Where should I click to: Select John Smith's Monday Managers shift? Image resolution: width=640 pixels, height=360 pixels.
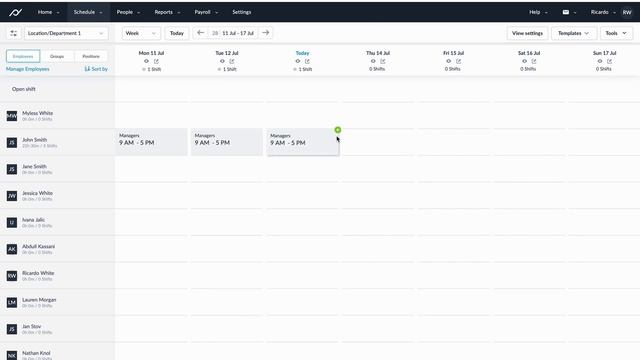(151, 142)
